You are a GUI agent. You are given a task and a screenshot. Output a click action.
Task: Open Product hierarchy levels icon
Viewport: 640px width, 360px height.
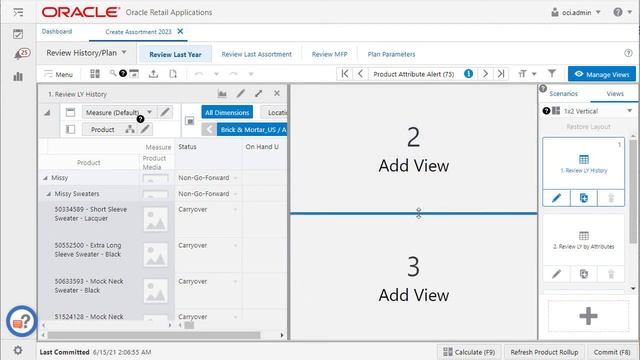click(x=130, y=129)
